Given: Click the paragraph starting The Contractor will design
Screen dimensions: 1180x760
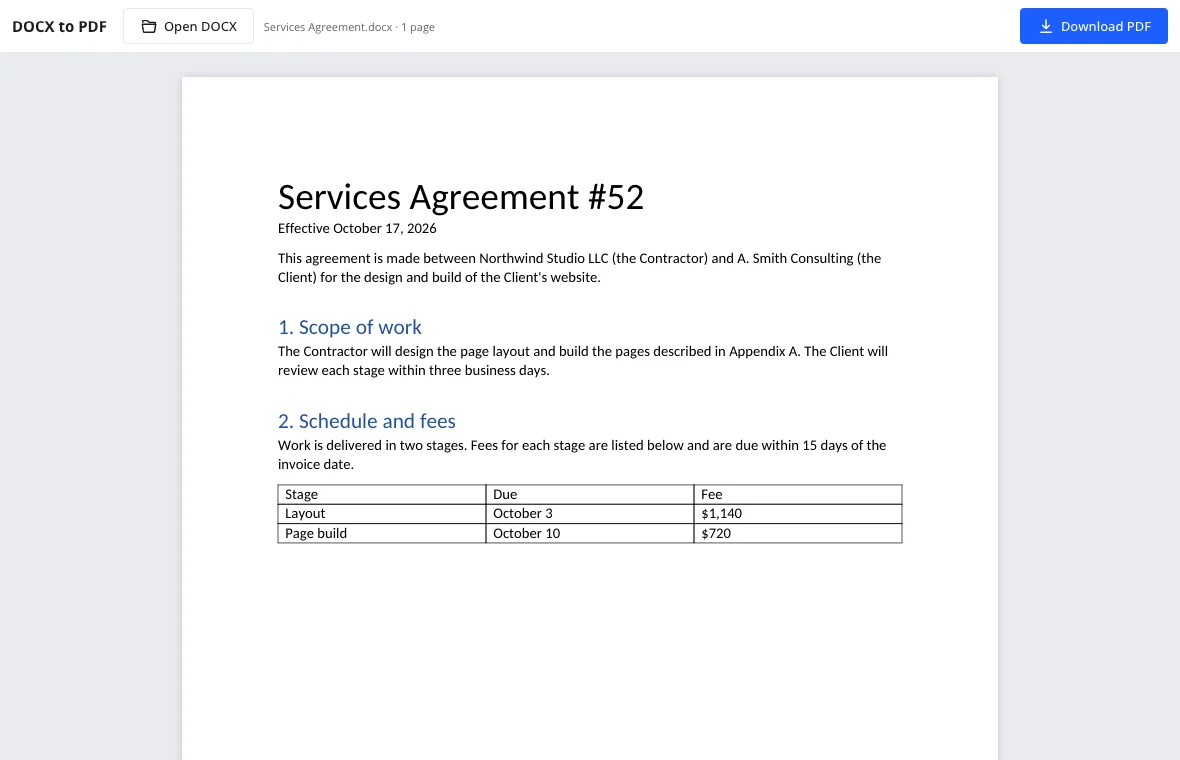Looking at the screenshot, I should point(582,360).
